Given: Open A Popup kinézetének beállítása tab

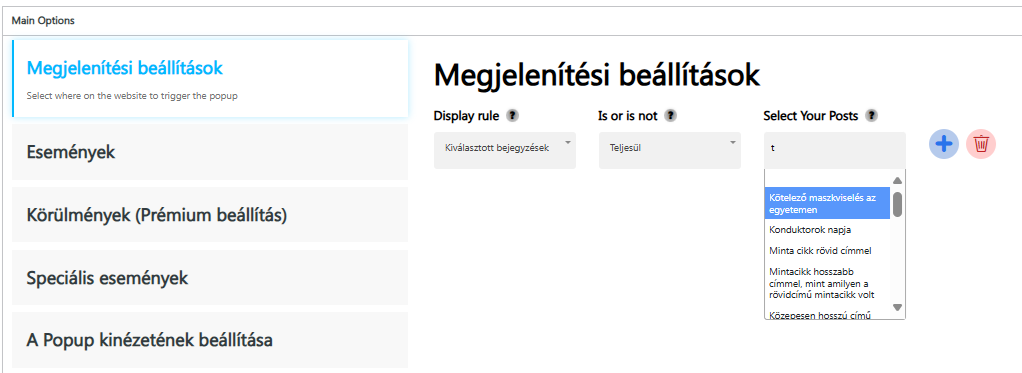Looking at the screenshot, I should tap(210, 340).
